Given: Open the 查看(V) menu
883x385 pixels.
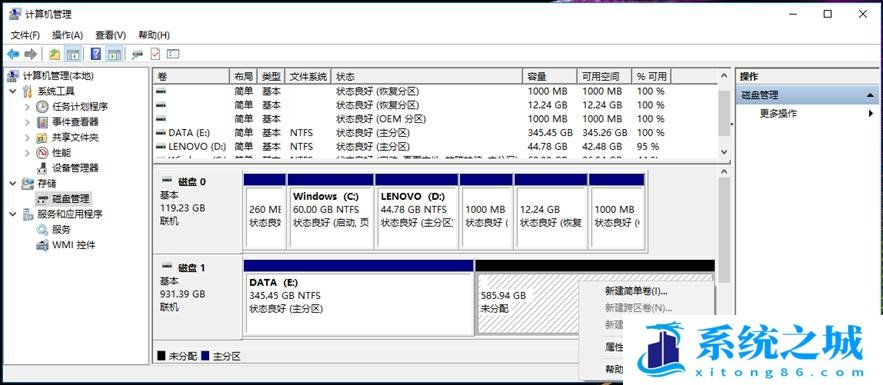Looking at the screenshot, I should point(110,35).
